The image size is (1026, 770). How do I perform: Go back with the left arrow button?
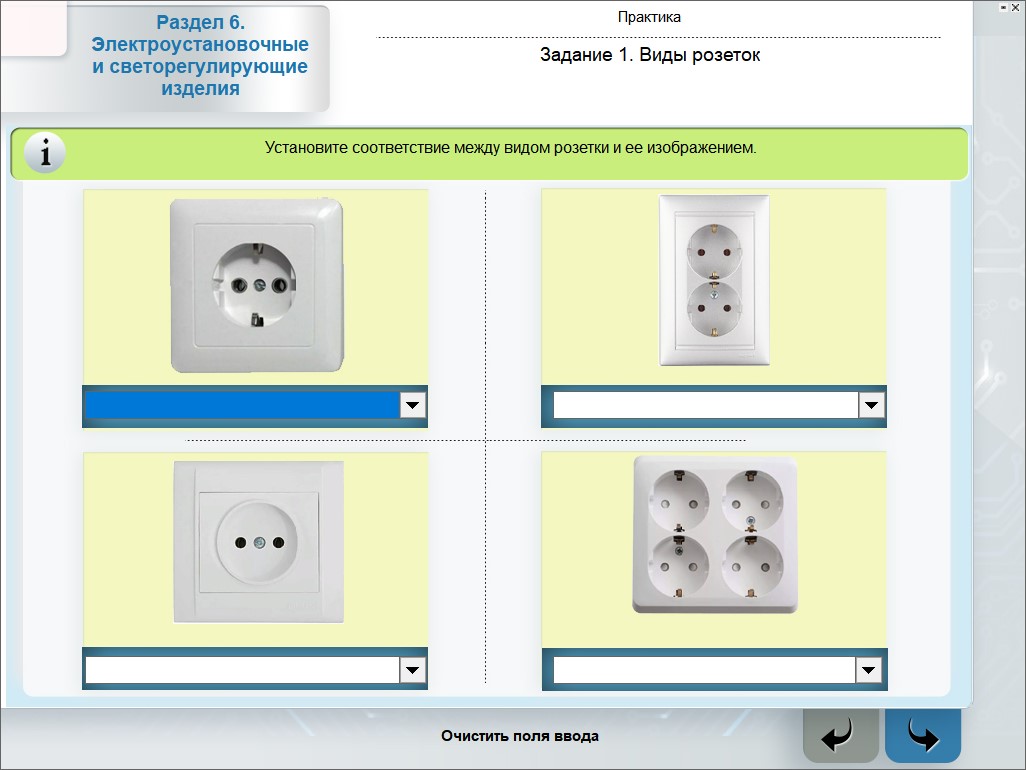(x=840, y=738)
